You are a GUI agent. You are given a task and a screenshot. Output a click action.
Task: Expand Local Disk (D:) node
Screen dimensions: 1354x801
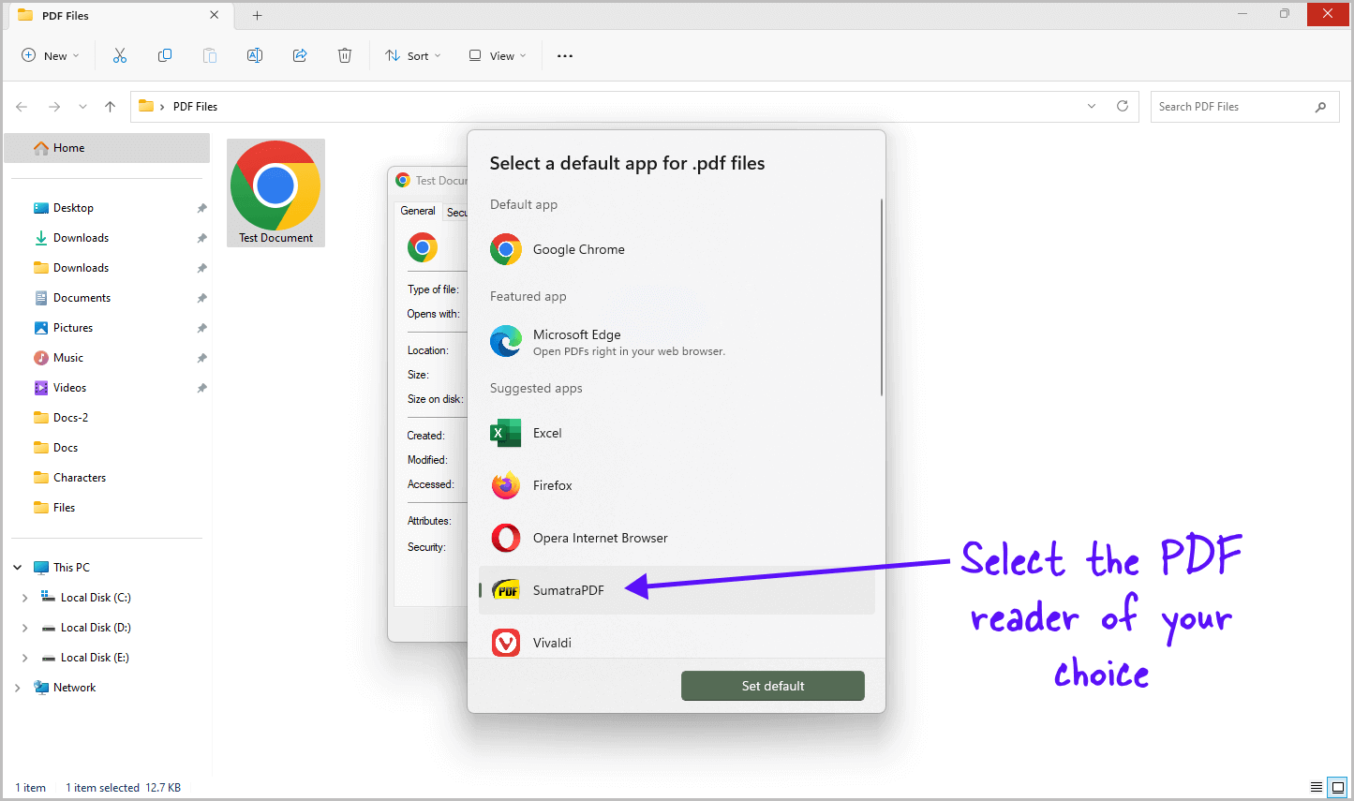click(x=25, y=628)
